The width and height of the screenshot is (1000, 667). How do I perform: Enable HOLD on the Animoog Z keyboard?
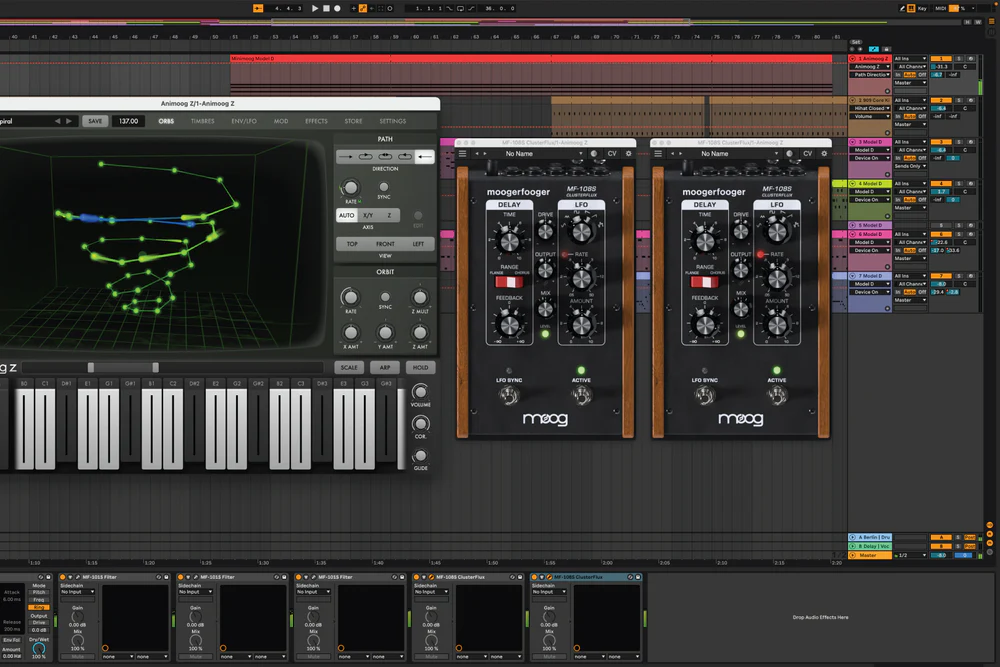[420, 367]
